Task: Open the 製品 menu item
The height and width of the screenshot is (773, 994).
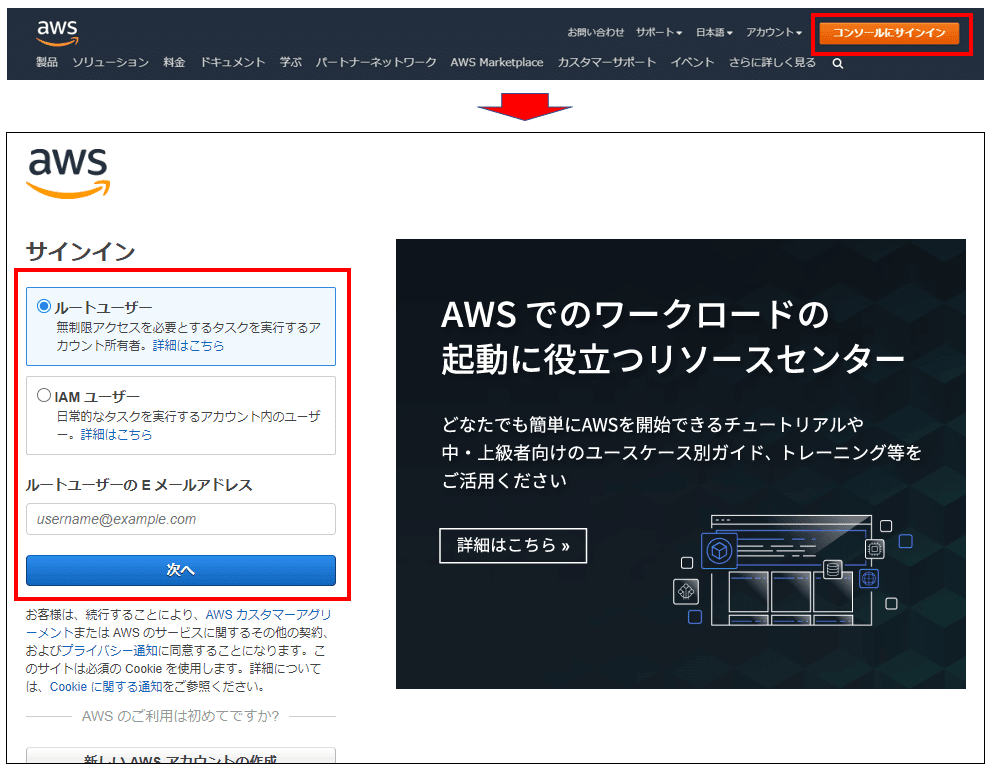Action: (47, 62)
